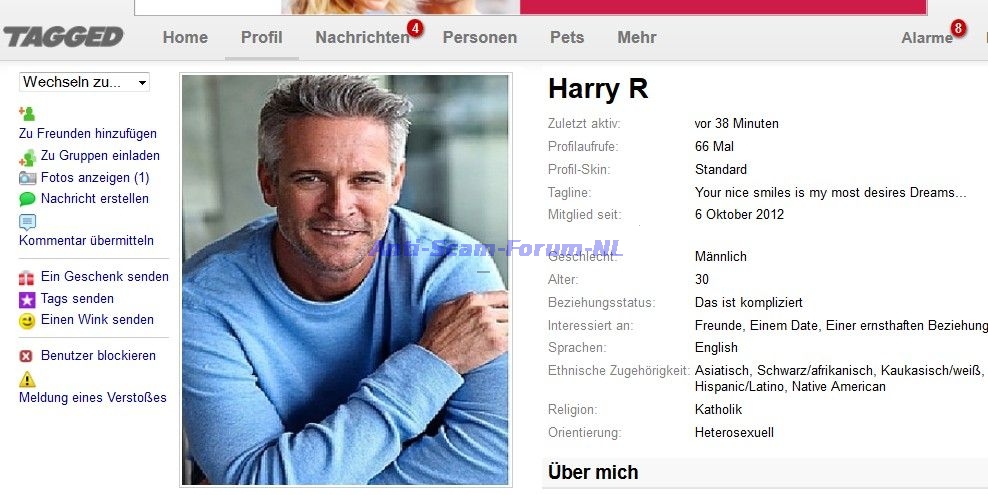Click the blue comment icon above Kommentar übermitteln
The width and height of the screenshot is (988, 495).
click(27, 222)
